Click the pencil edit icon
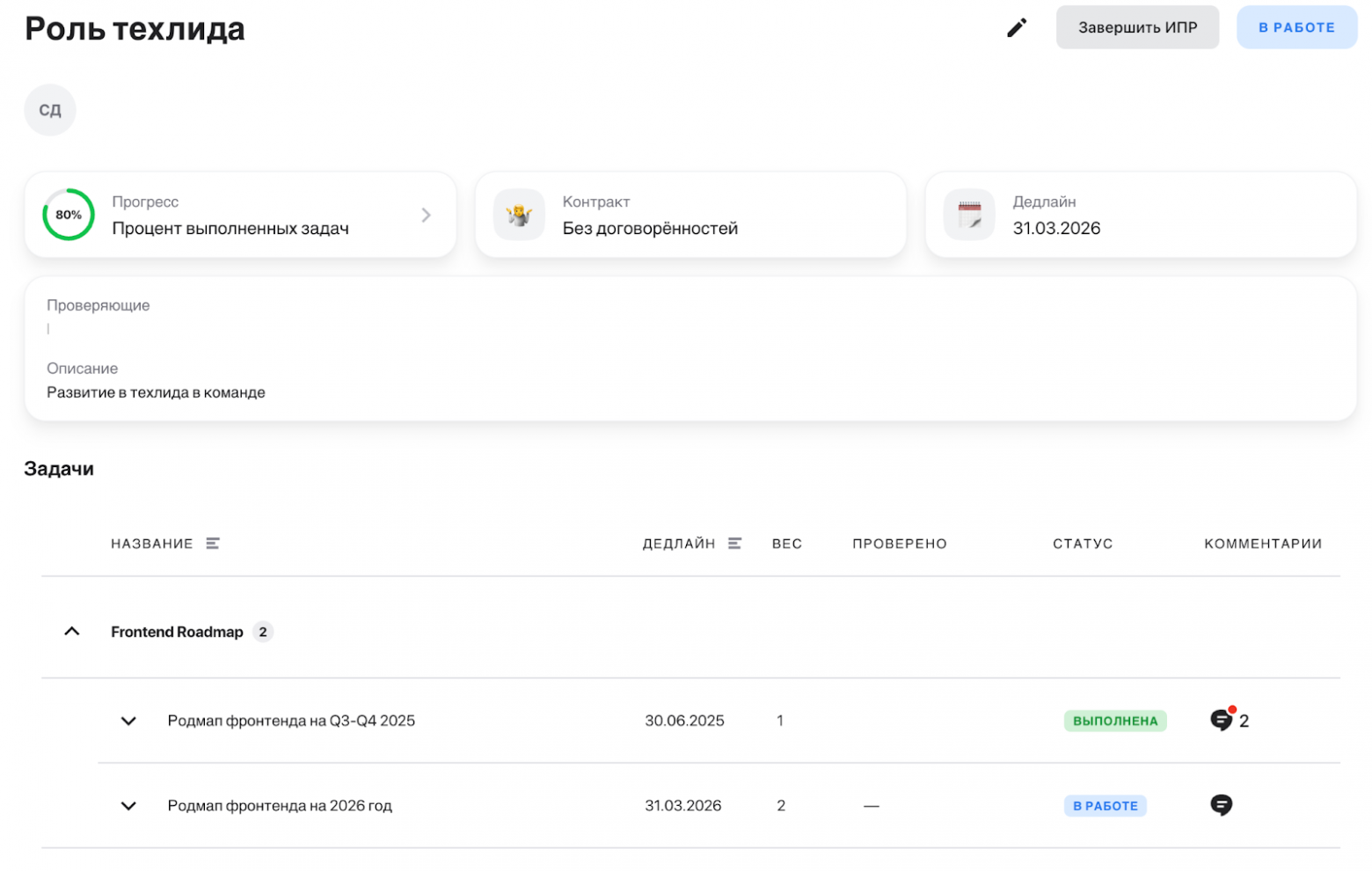 click(x=1016, y=28)
